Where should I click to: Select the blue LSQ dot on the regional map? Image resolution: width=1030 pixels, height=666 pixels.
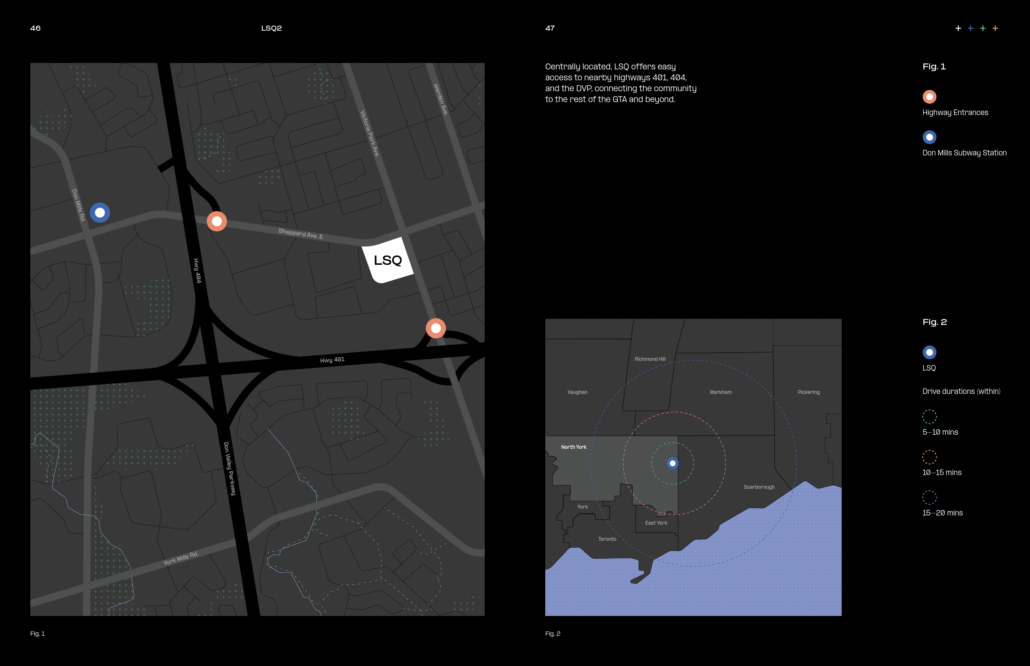pyautogui.click(x=672, y=462)
